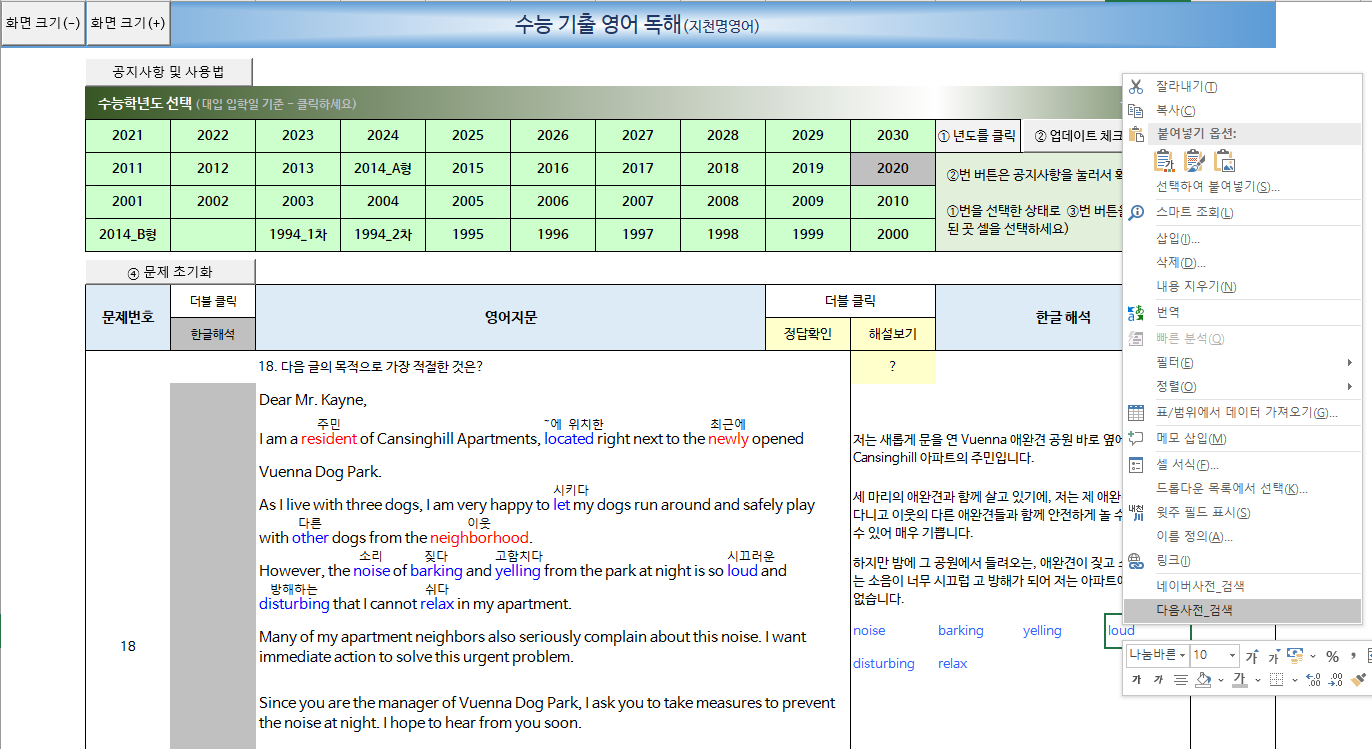Click the 해설보기 header cell
Image resolution: width=1372 pixels, height=749 pixels.
(x=893, y=334)
